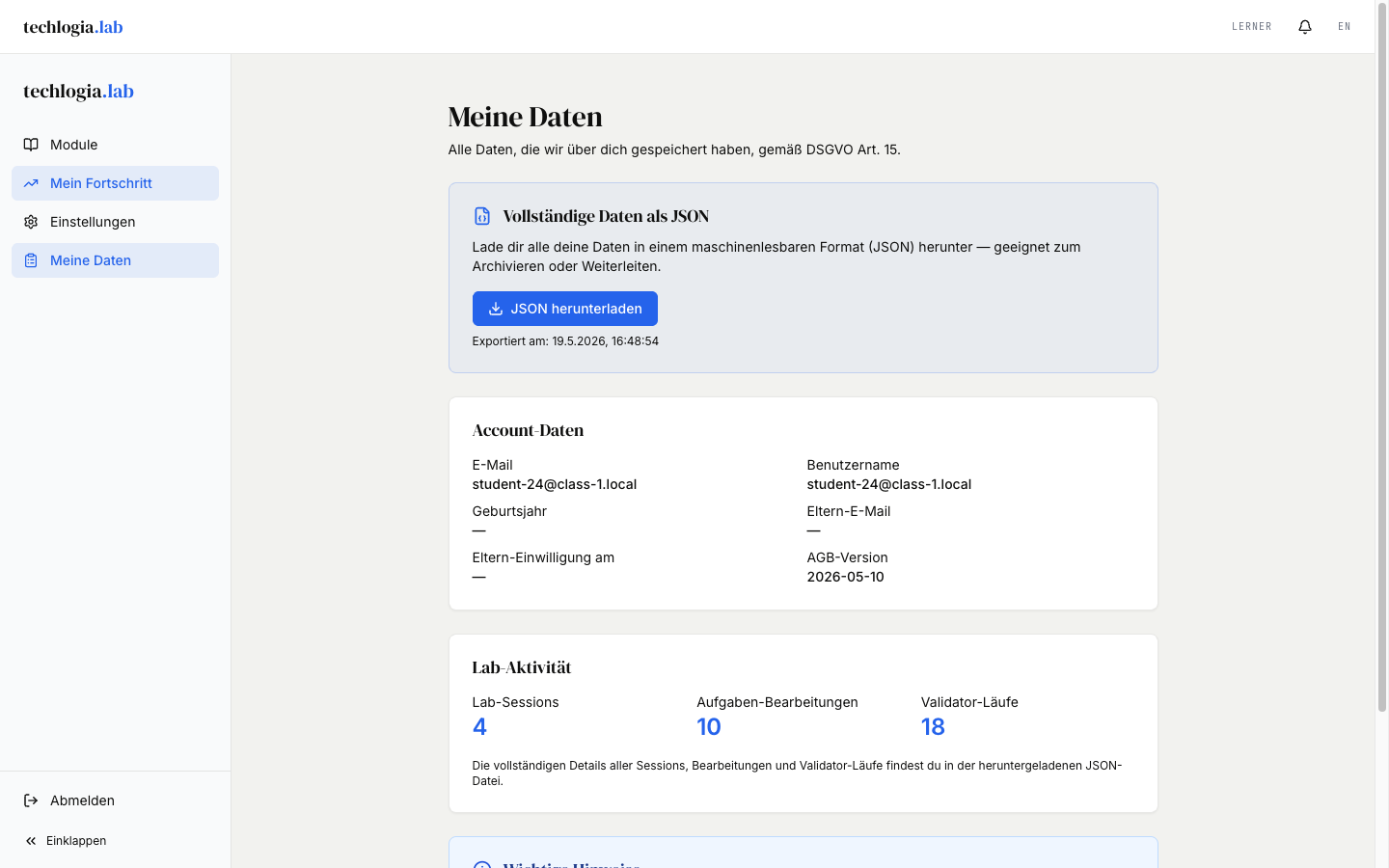Open Mein Fortschritt in sidebar
The height and width of the screenshot is (868, 1389).
pos(115,183)
